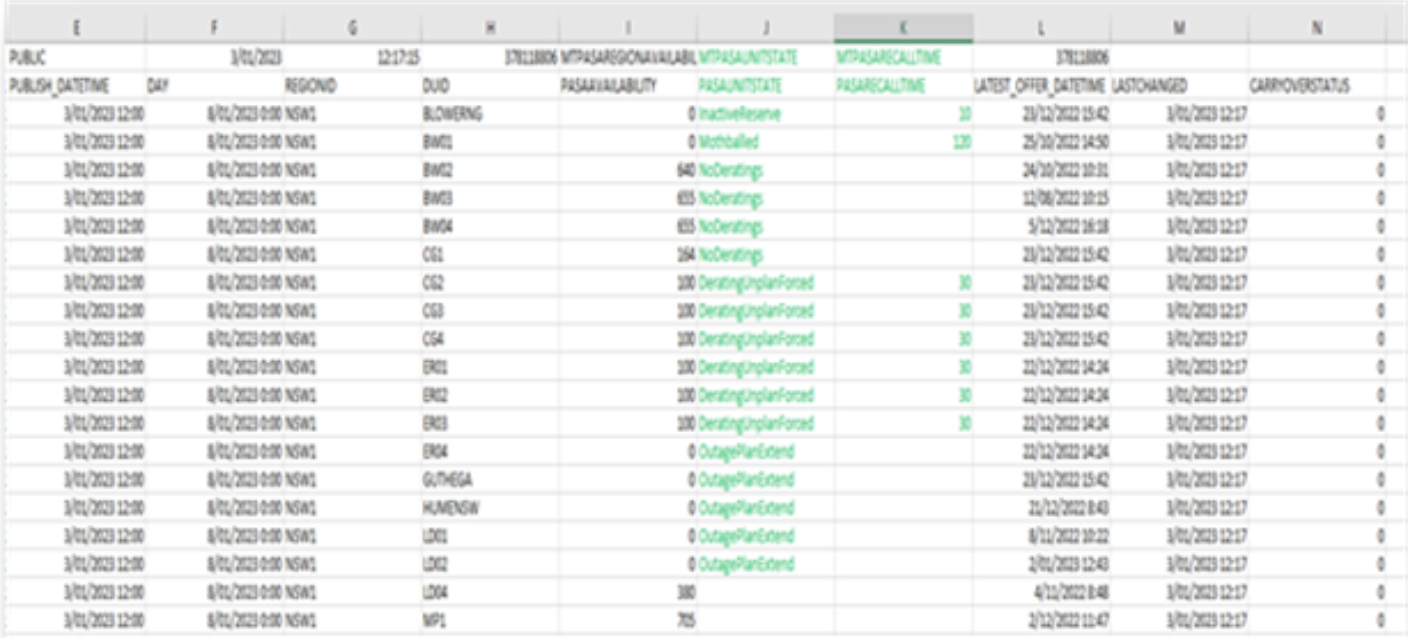This screenshot has height=638, width=1408.
Task: Click the recall time cell showing 120
Action: 960,143
